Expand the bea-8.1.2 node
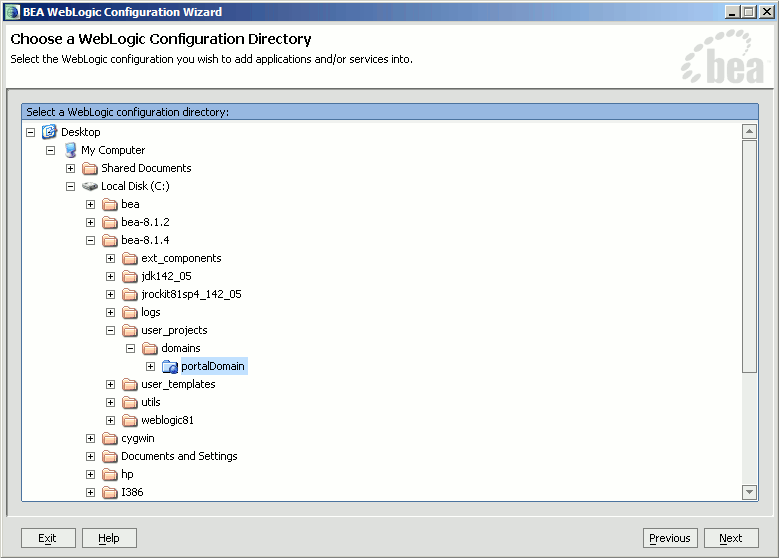The image size is (779, 558). [90, 223]
